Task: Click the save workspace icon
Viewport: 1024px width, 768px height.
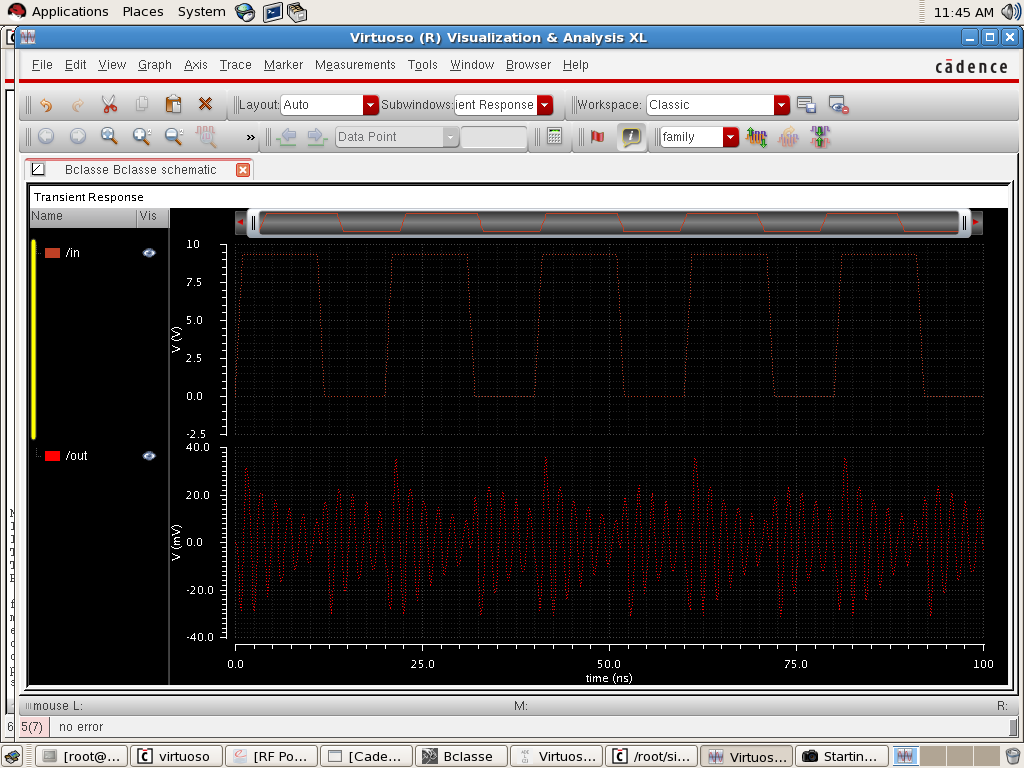Action: pos(807,104)
